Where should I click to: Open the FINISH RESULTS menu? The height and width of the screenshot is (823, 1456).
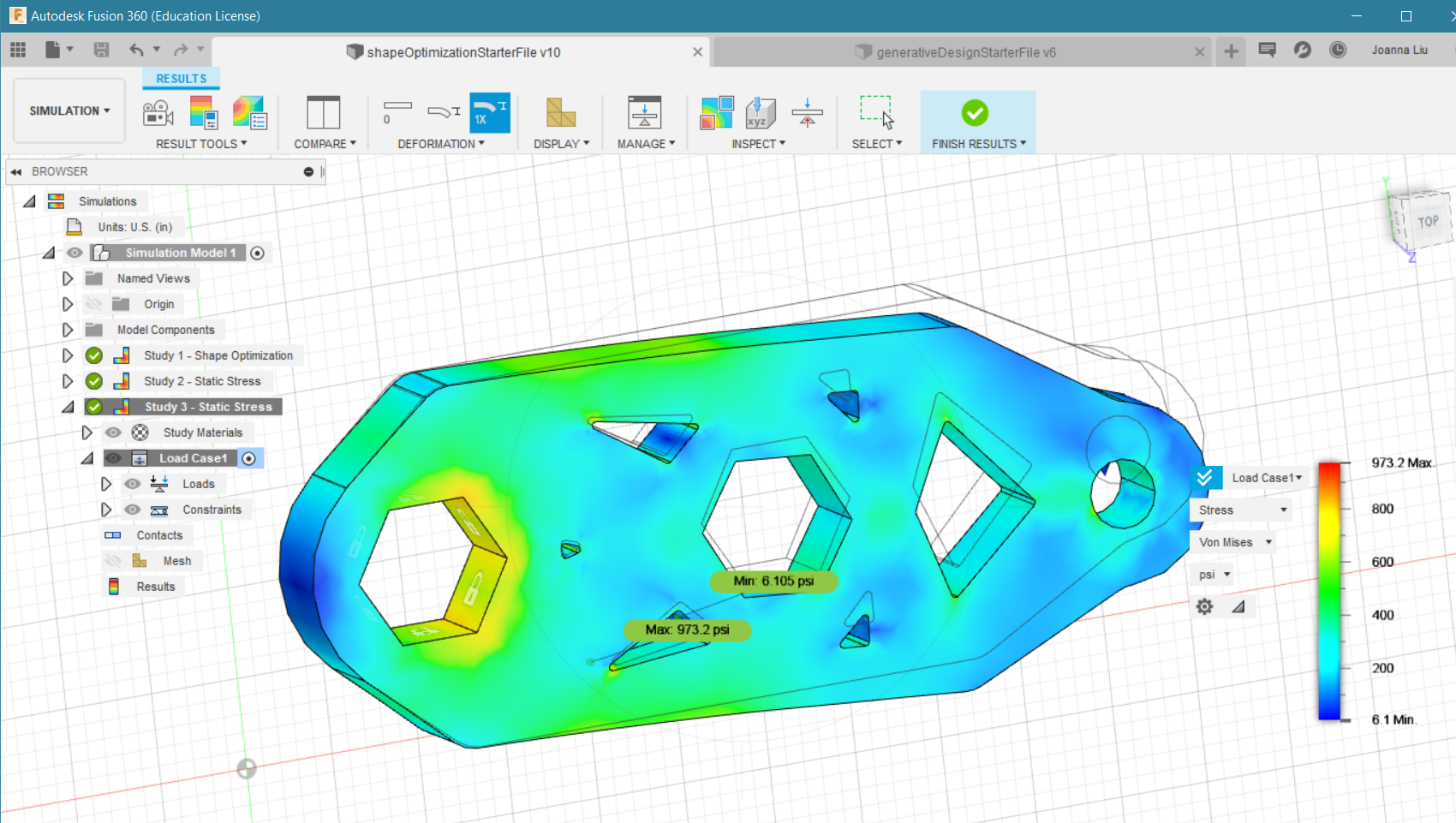point(979,144)
